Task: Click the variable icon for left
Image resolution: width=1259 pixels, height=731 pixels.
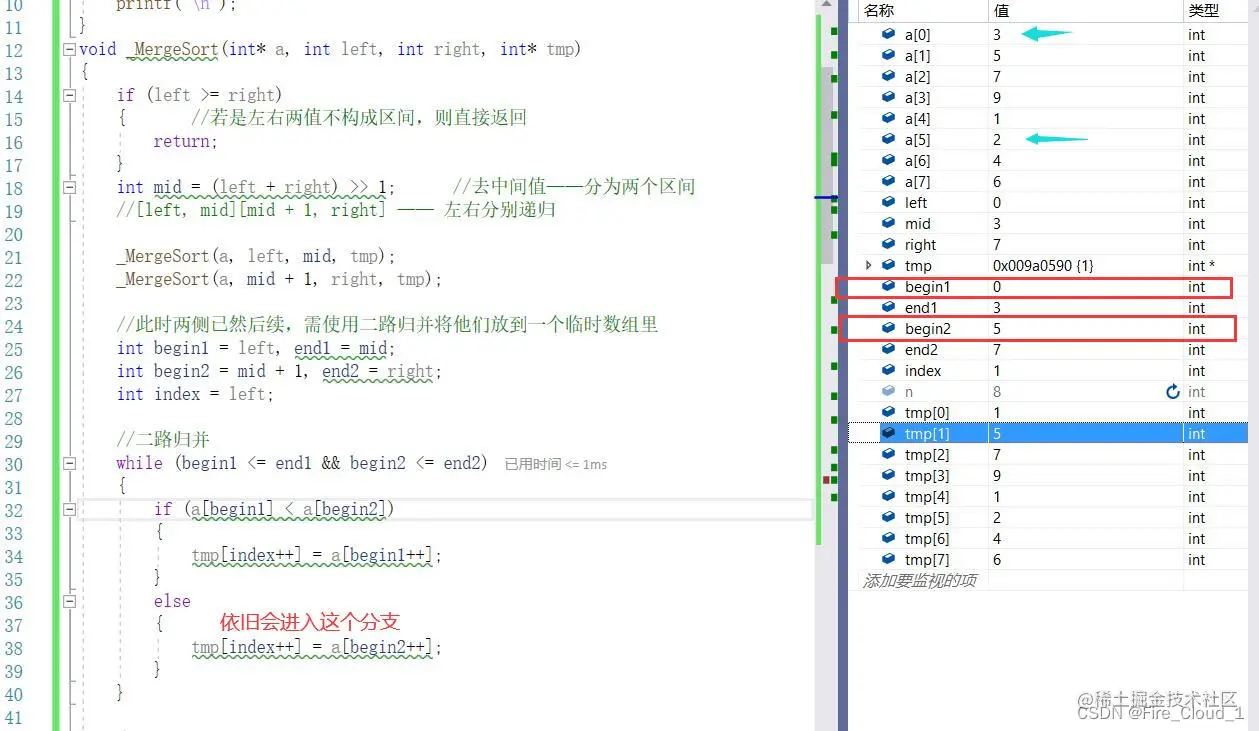Action: coord(888,202)
